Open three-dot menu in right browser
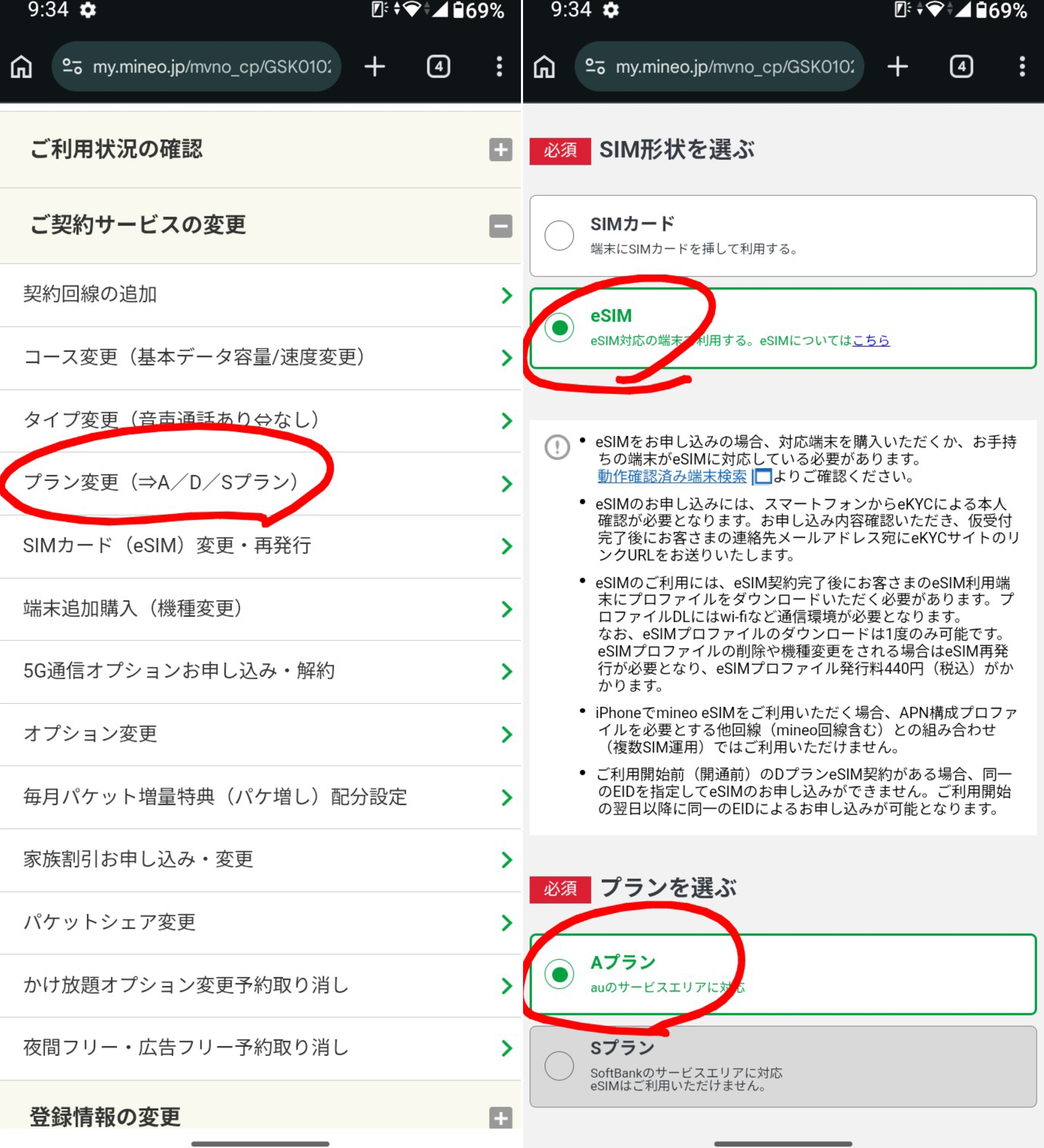Image resolution: width=1044 pixels, height=1148 pixels. click(x=1022, y=67)
